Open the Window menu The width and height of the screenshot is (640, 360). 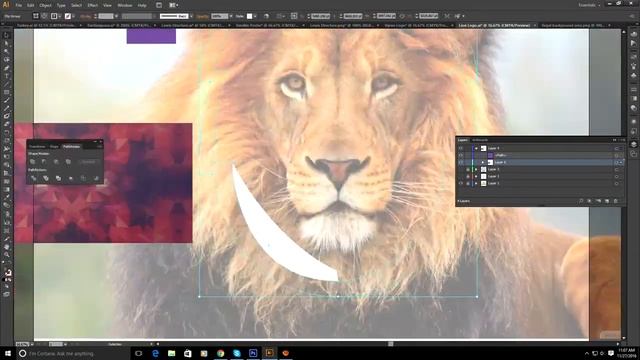[124, 5]
